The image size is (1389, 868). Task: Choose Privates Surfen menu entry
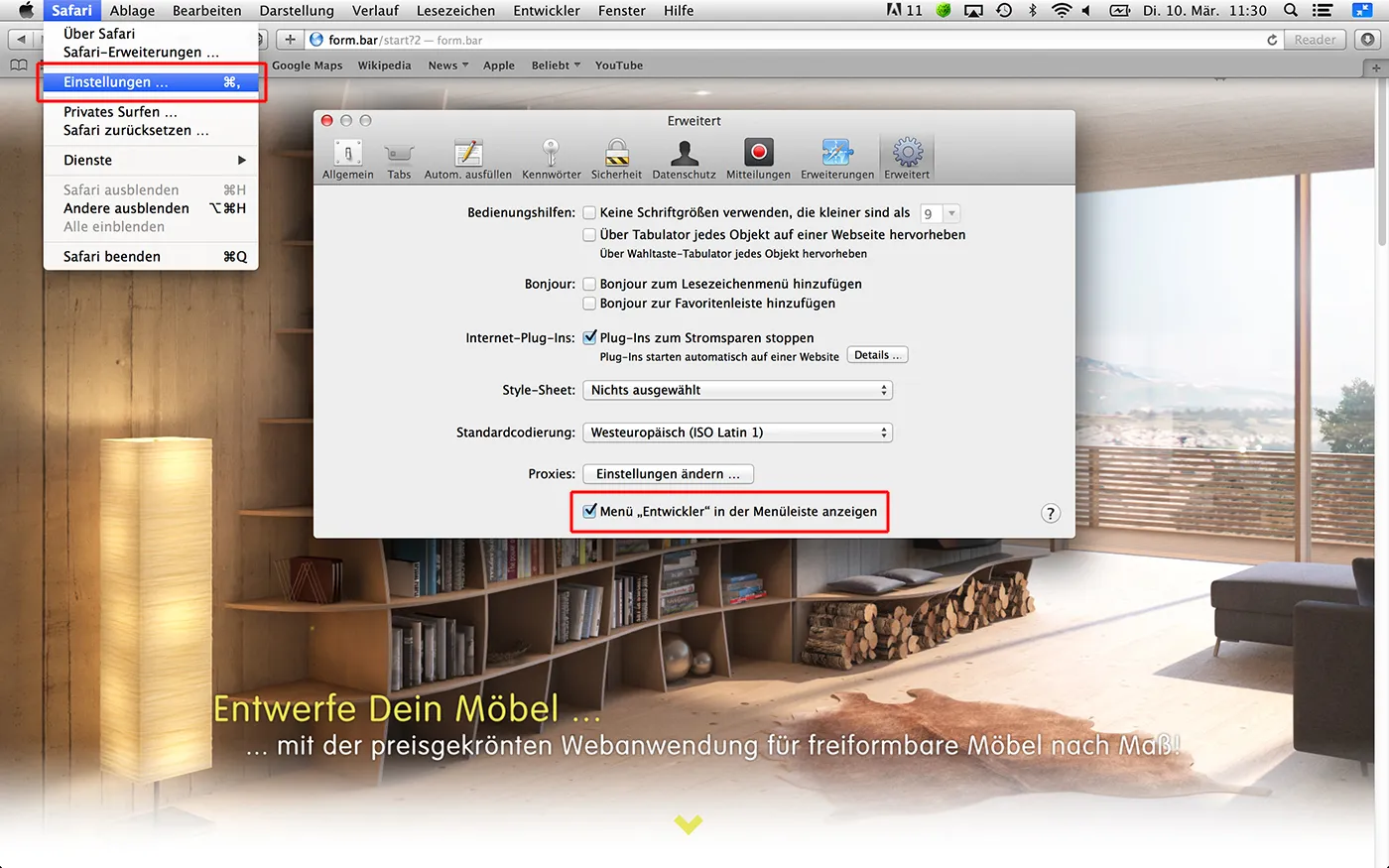(x=151, y=112)
